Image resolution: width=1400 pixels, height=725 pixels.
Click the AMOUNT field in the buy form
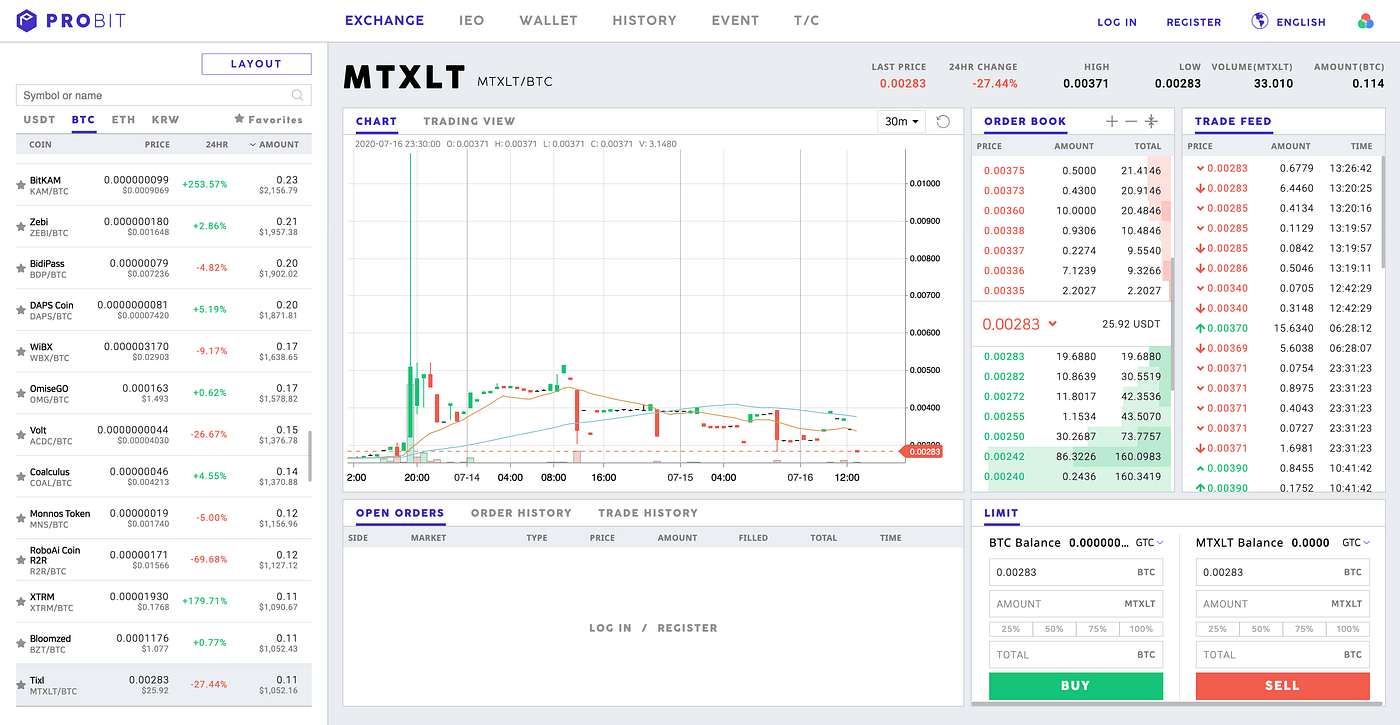(x=1076, y=604)
